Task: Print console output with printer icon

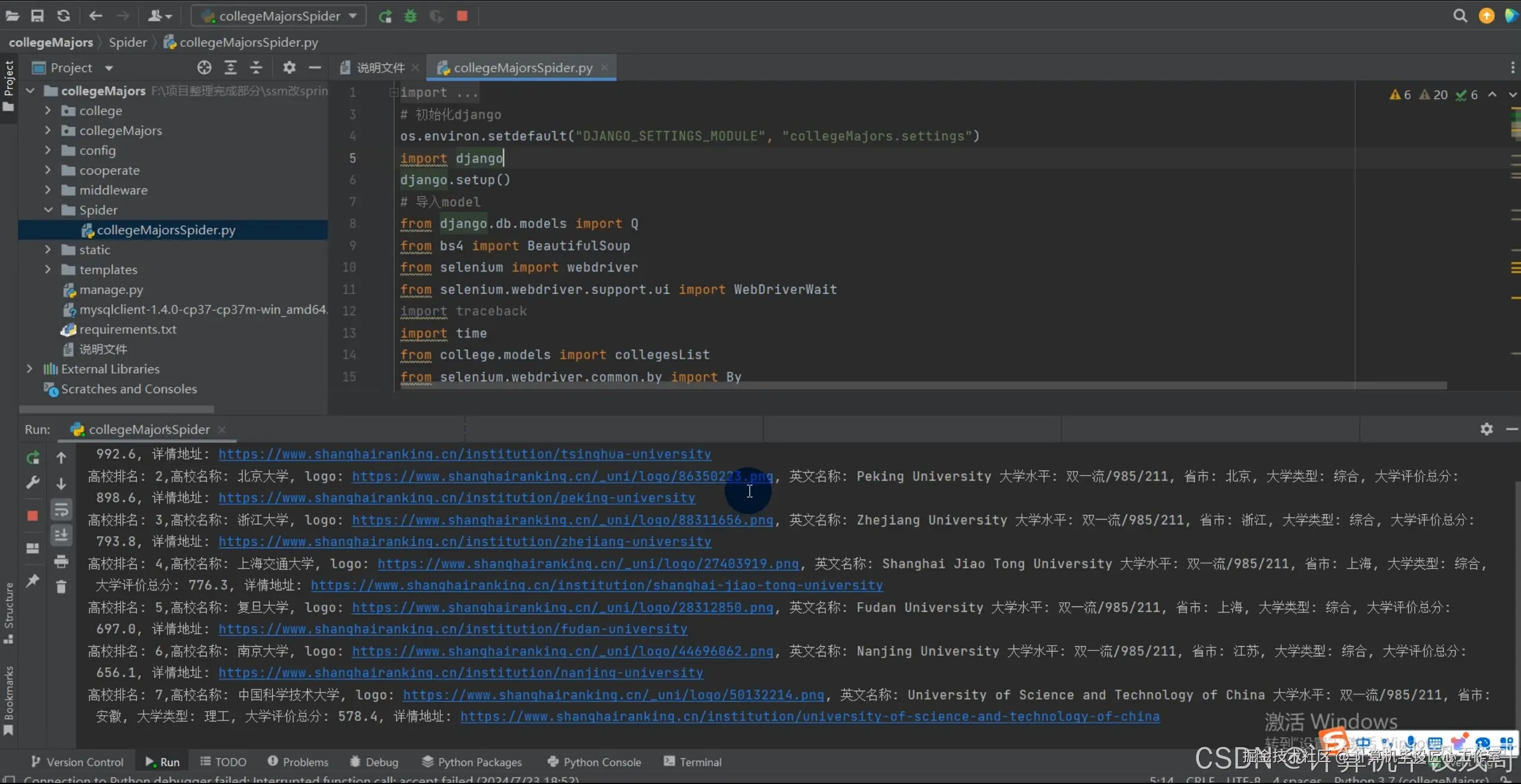Action: coord(61,561)
